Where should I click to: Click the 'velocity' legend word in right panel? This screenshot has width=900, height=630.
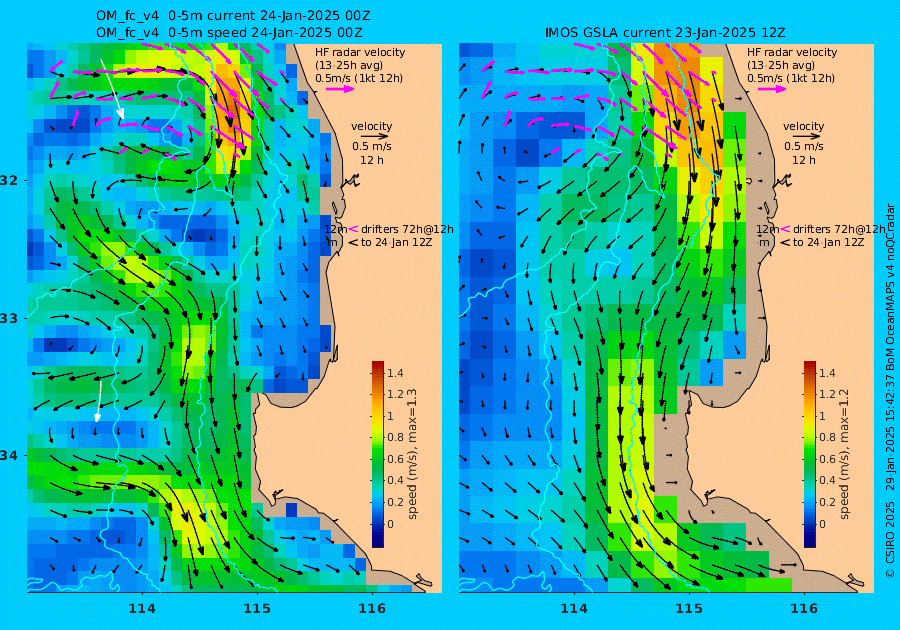[803, 126]
